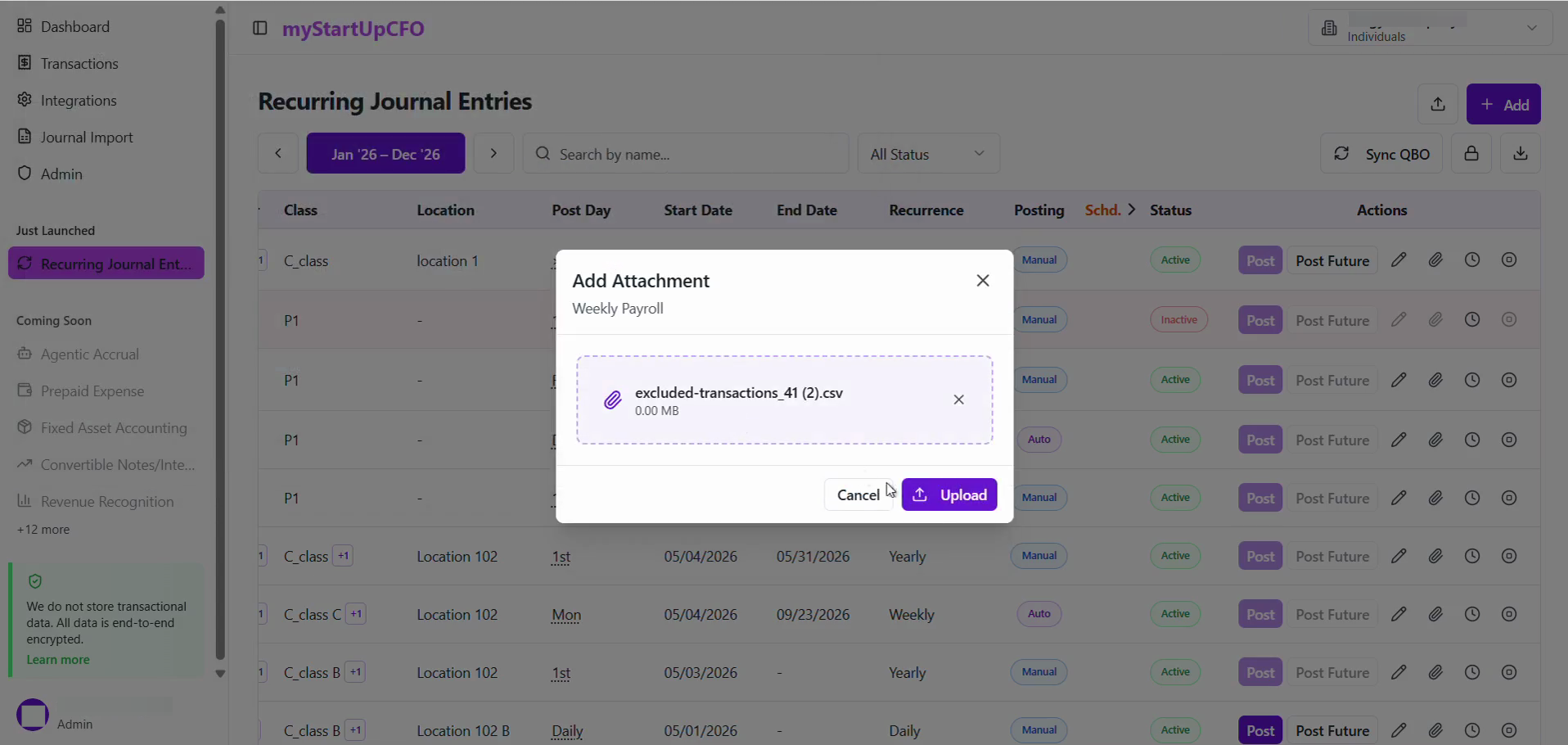The image size is (1568, 745).
Task: Click the download icon button
Action: pyautogui.click(x=1521, y=153)
